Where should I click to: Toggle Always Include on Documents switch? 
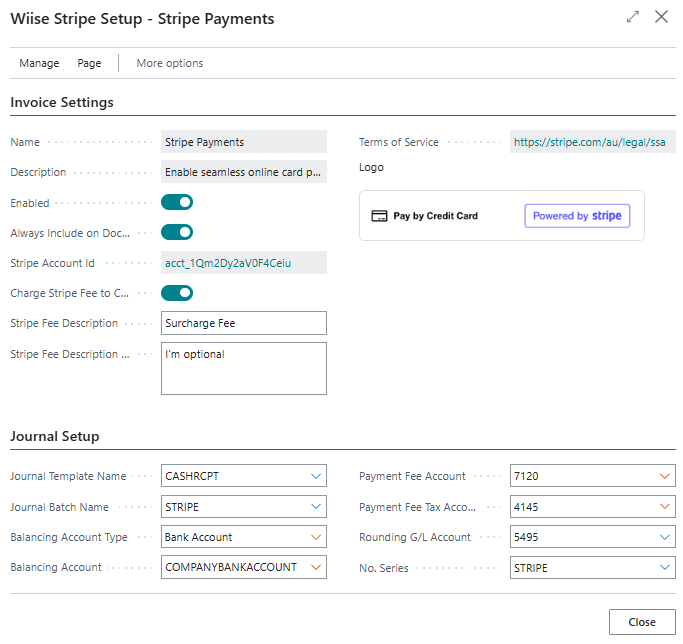177,232
